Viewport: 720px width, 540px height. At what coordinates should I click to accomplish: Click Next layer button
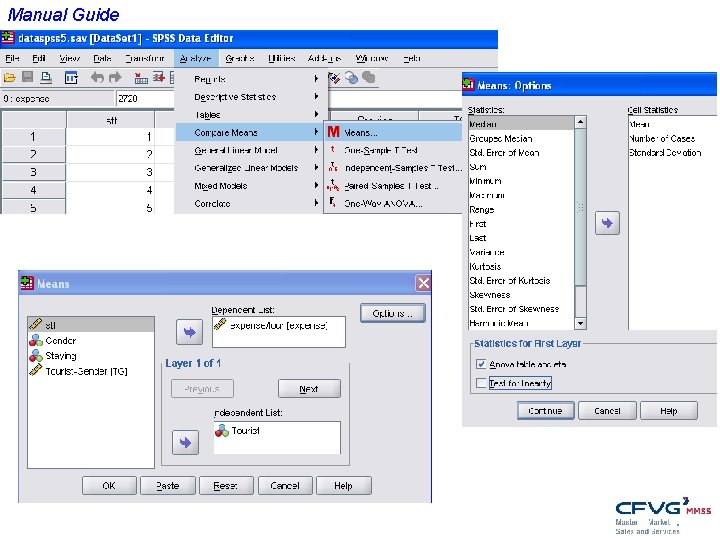(309, 389)
